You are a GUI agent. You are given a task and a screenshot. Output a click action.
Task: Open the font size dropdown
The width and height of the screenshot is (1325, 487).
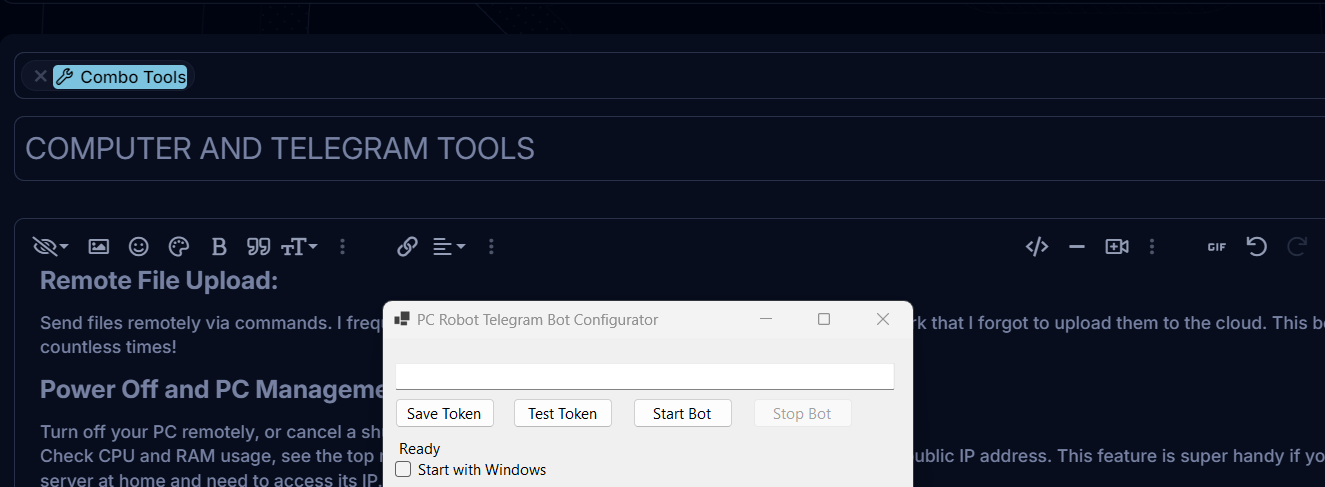coord(299,246)
